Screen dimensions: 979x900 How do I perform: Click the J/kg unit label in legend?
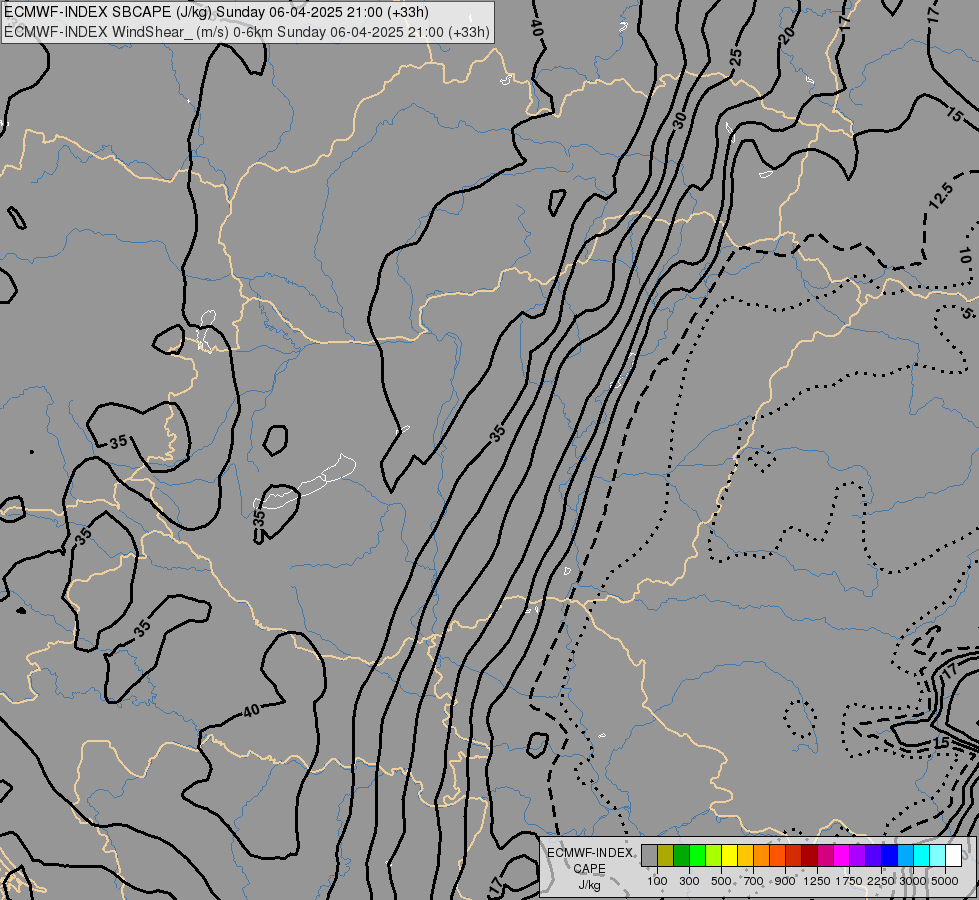589,885
